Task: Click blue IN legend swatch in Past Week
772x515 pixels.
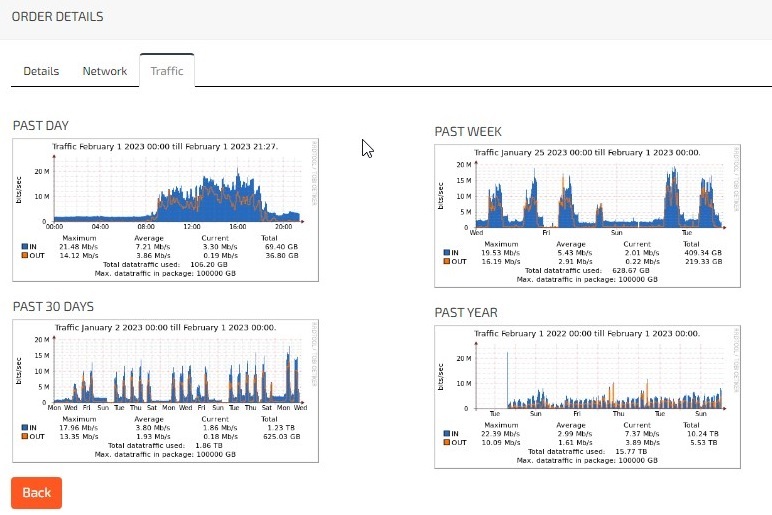Action: (x=447, y=252)
